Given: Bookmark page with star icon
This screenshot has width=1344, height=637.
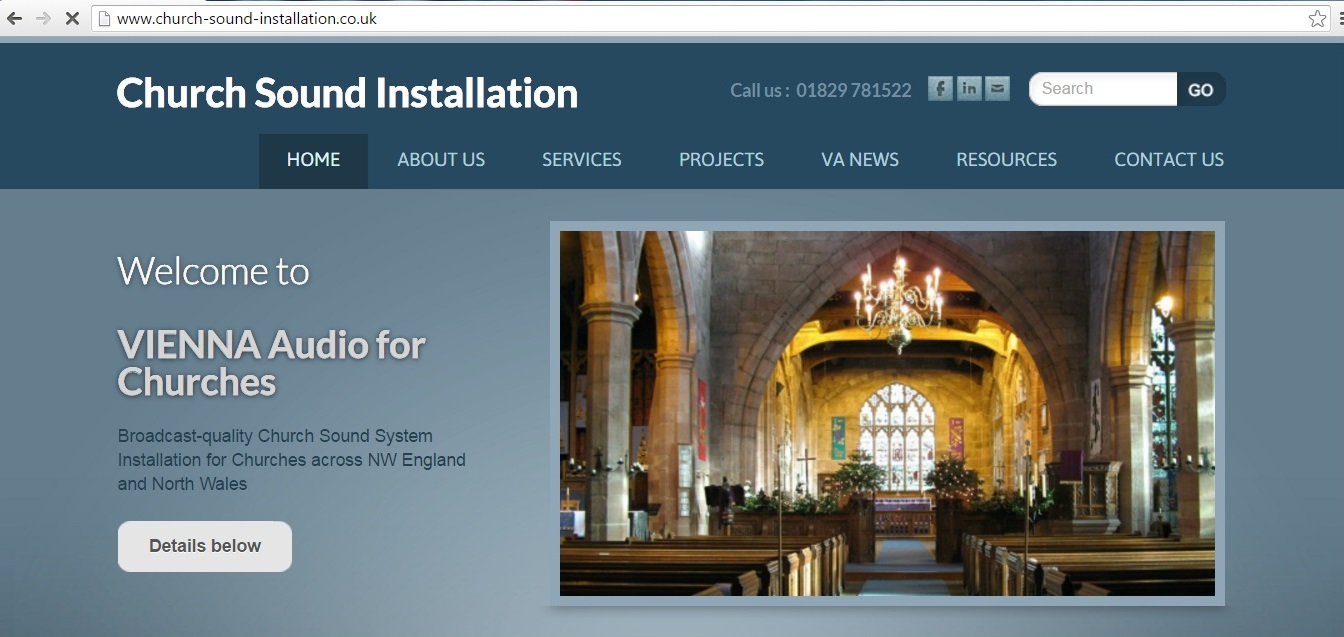Looking at the screenshot, I should (x=1317, y=18).
